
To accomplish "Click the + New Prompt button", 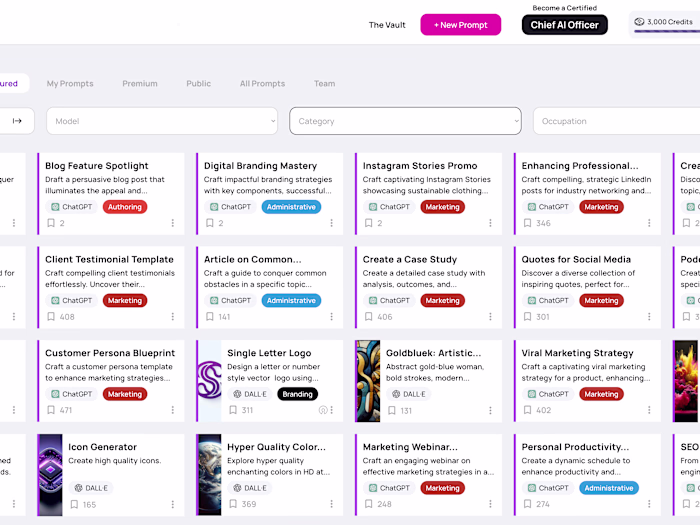I will coord(460,25).
